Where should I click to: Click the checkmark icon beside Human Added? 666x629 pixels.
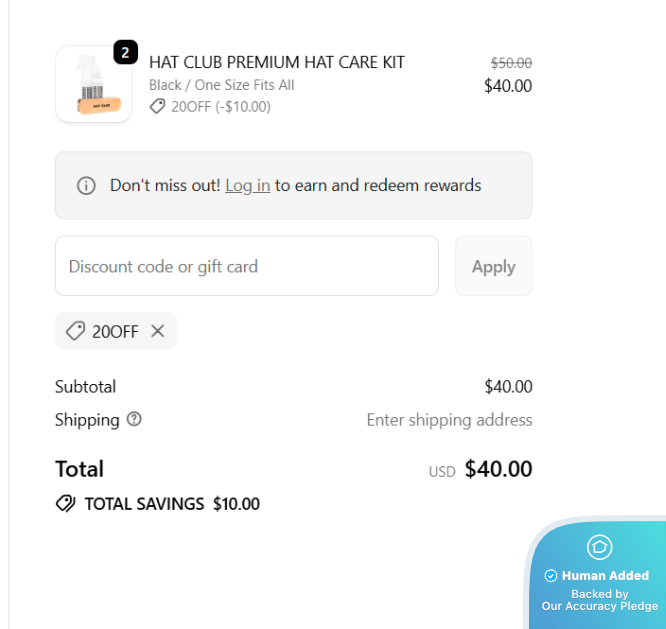pyautogui.click(x=550, y=576)
